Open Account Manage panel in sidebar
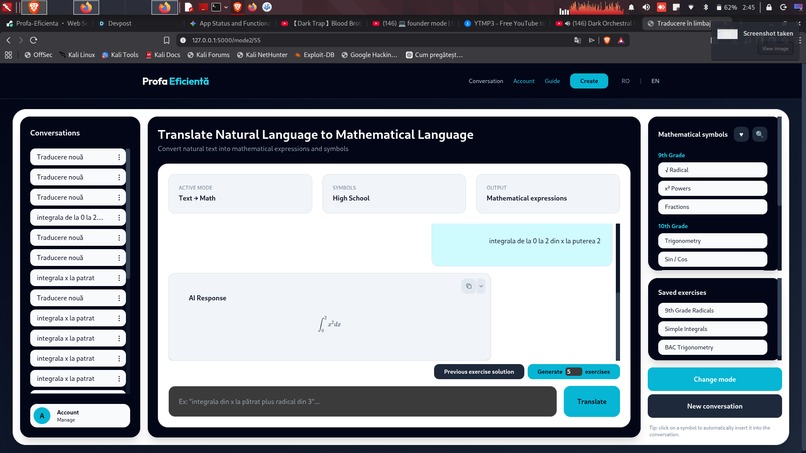The height and width of the screenshot is (453, 806). (x=80, y=415)
